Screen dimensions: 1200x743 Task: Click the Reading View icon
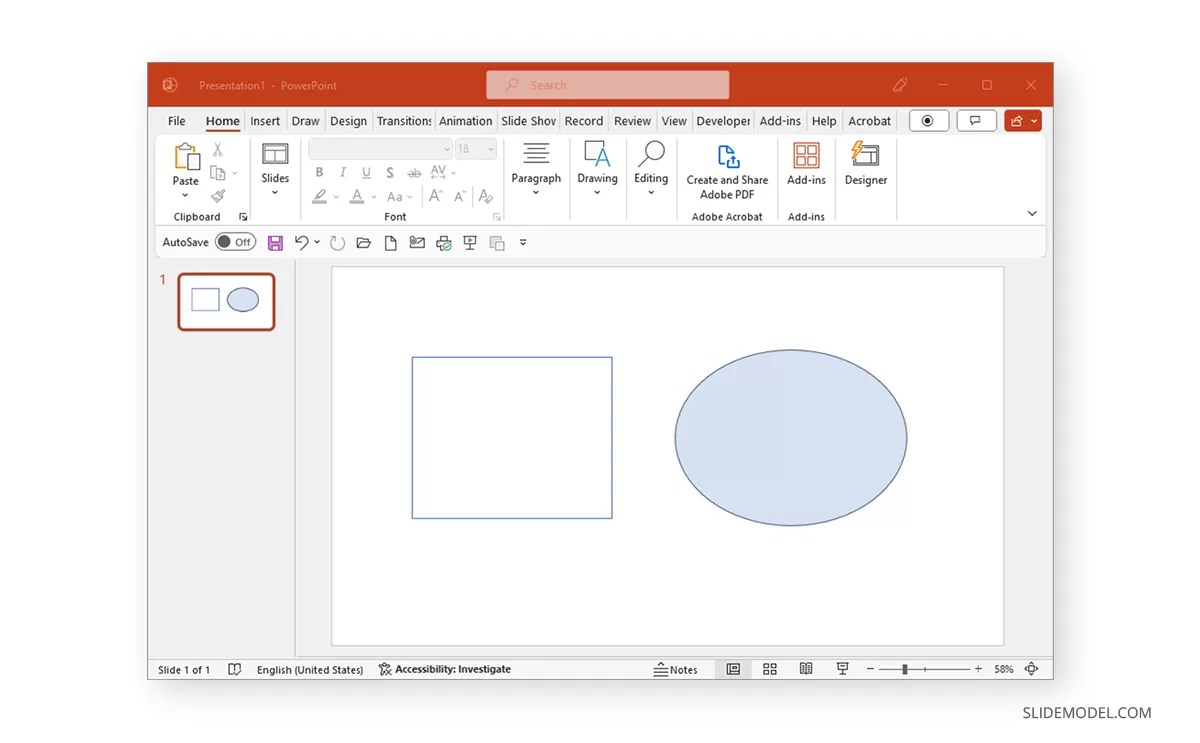[806, 669]
